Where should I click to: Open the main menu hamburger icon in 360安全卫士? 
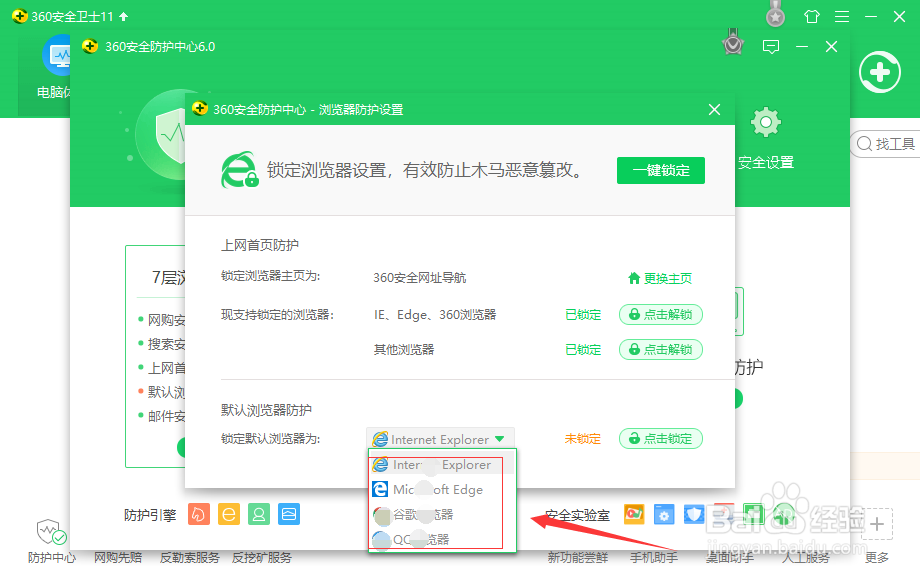842,16
